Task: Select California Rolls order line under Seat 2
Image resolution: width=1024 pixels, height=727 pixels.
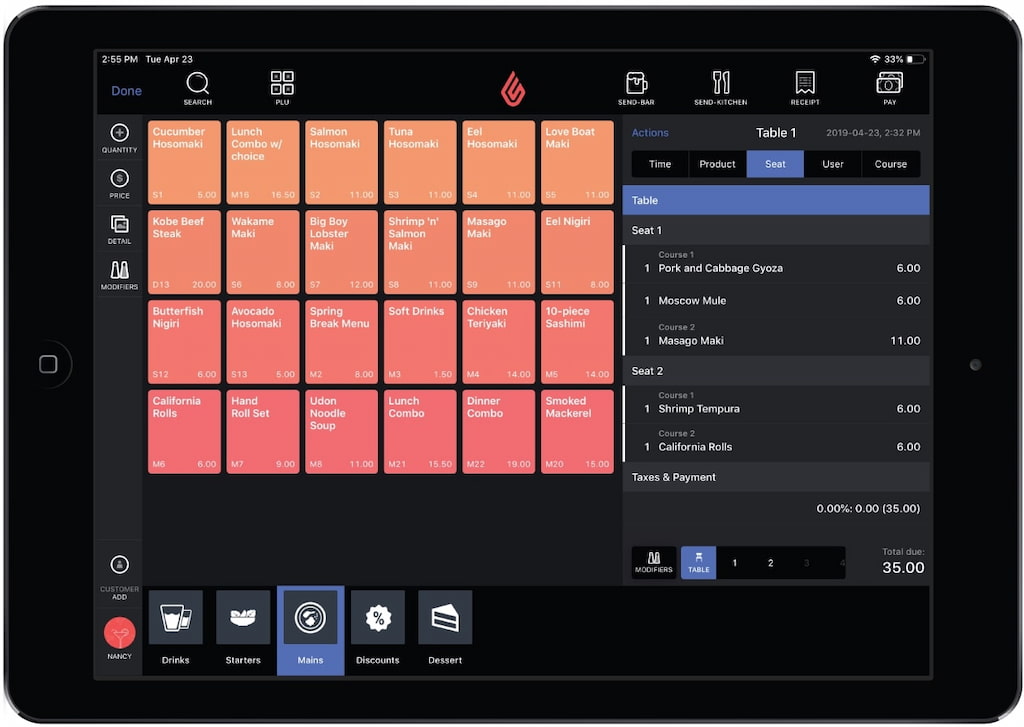Action: coord(776,443)
